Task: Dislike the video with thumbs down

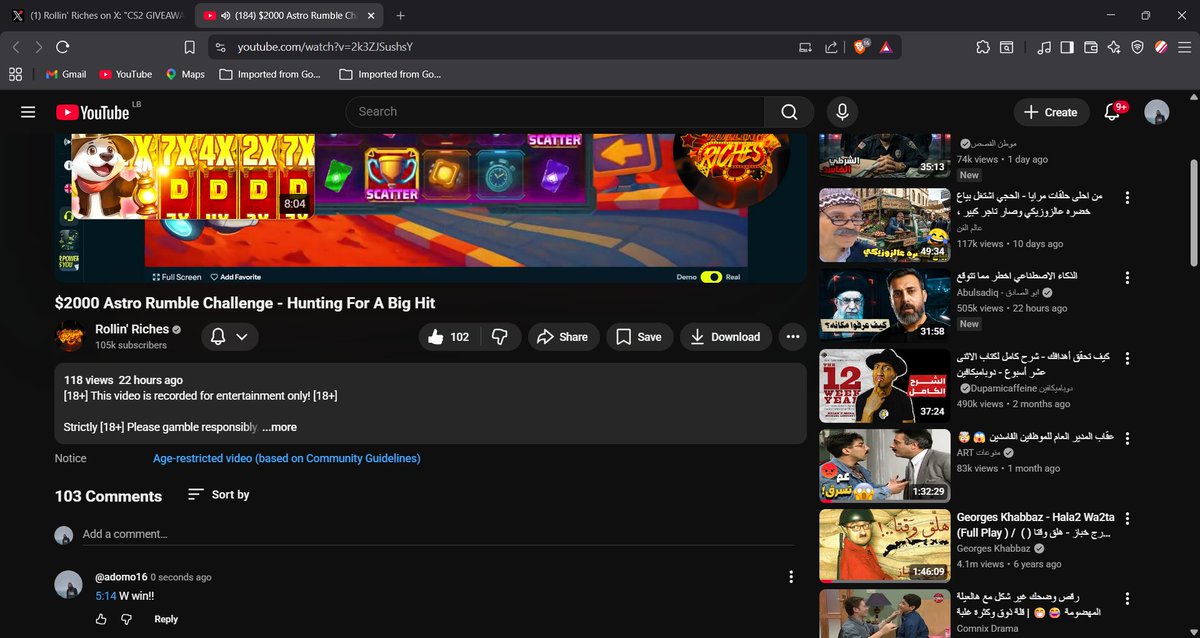Action: 500,337
